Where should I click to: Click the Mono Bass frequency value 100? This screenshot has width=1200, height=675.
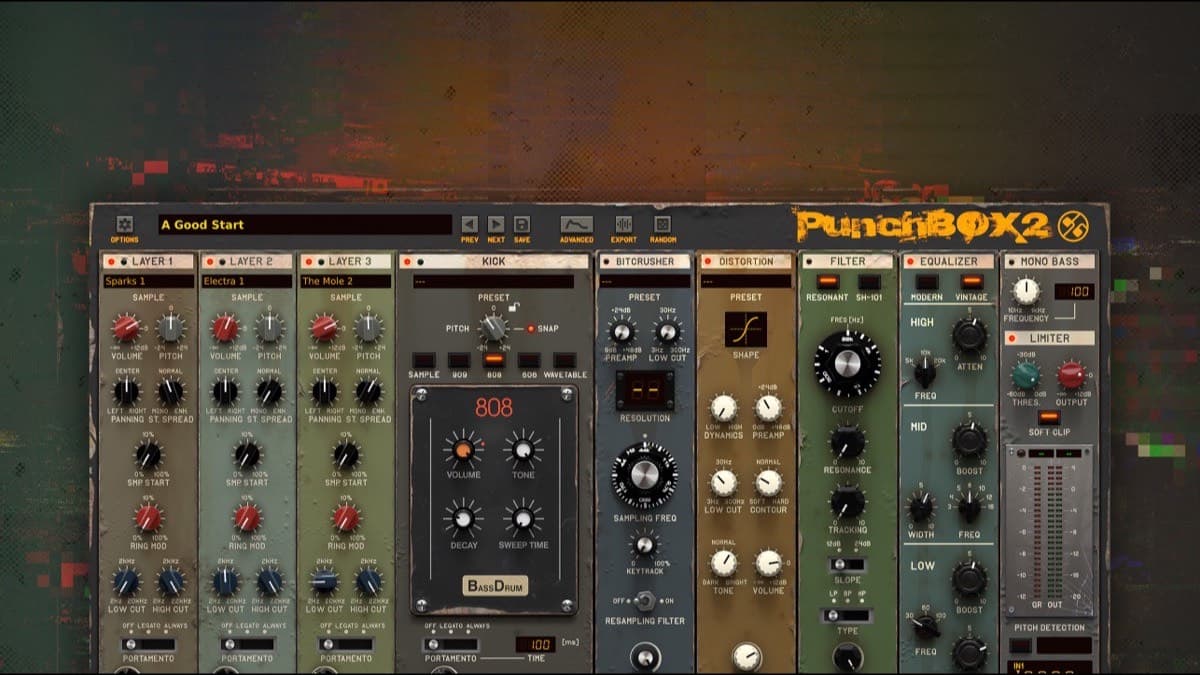pyautogui.click(x=1073, y=291)
